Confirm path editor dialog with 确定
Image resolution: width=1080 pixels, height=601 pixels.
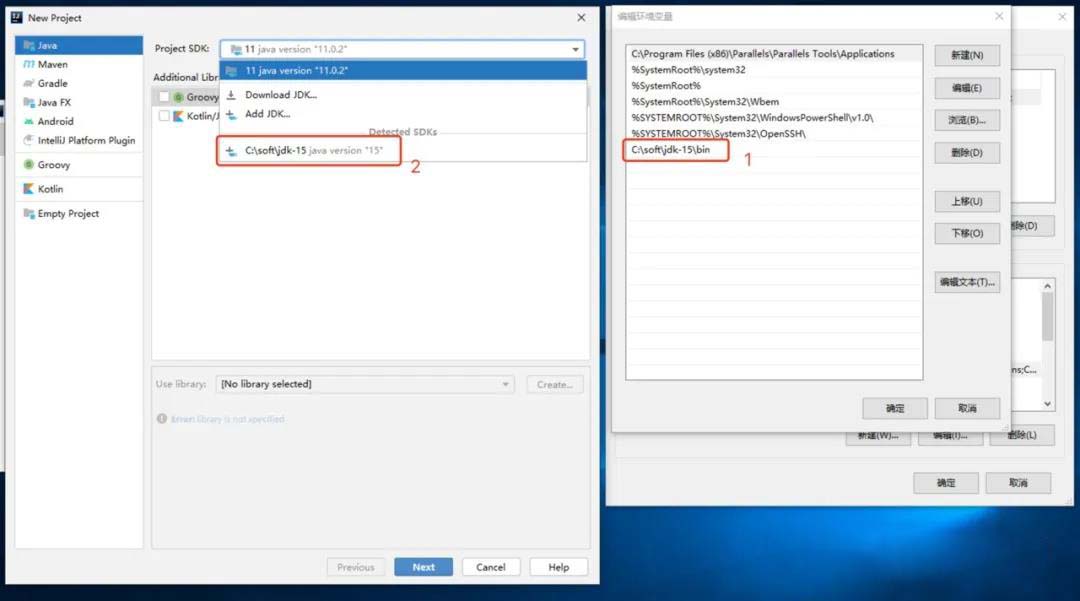pos(895,408)
